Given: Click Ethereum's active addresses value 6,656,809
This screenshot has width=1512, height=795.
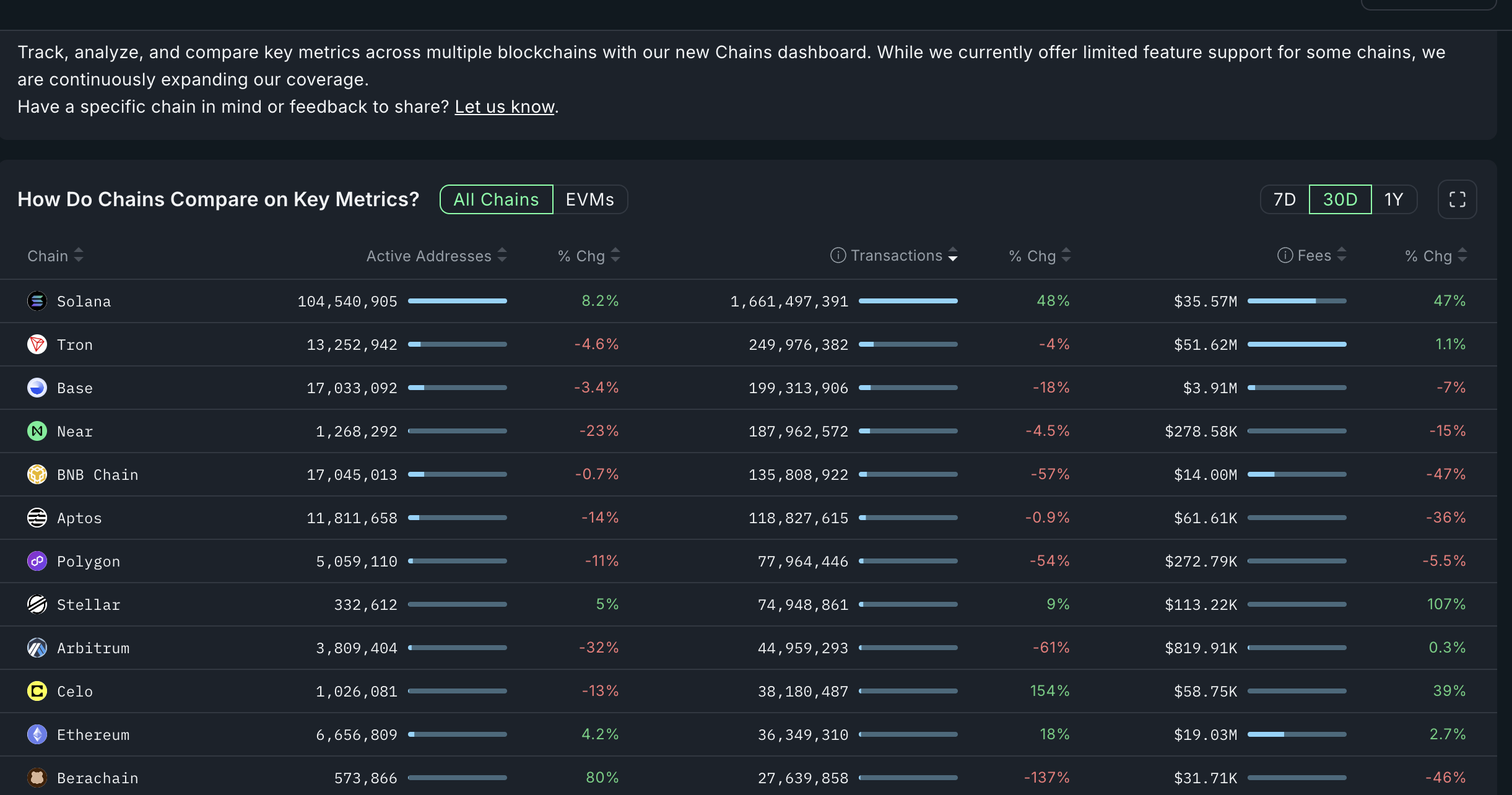Looking at the screenshot, I should click(357, 735).
